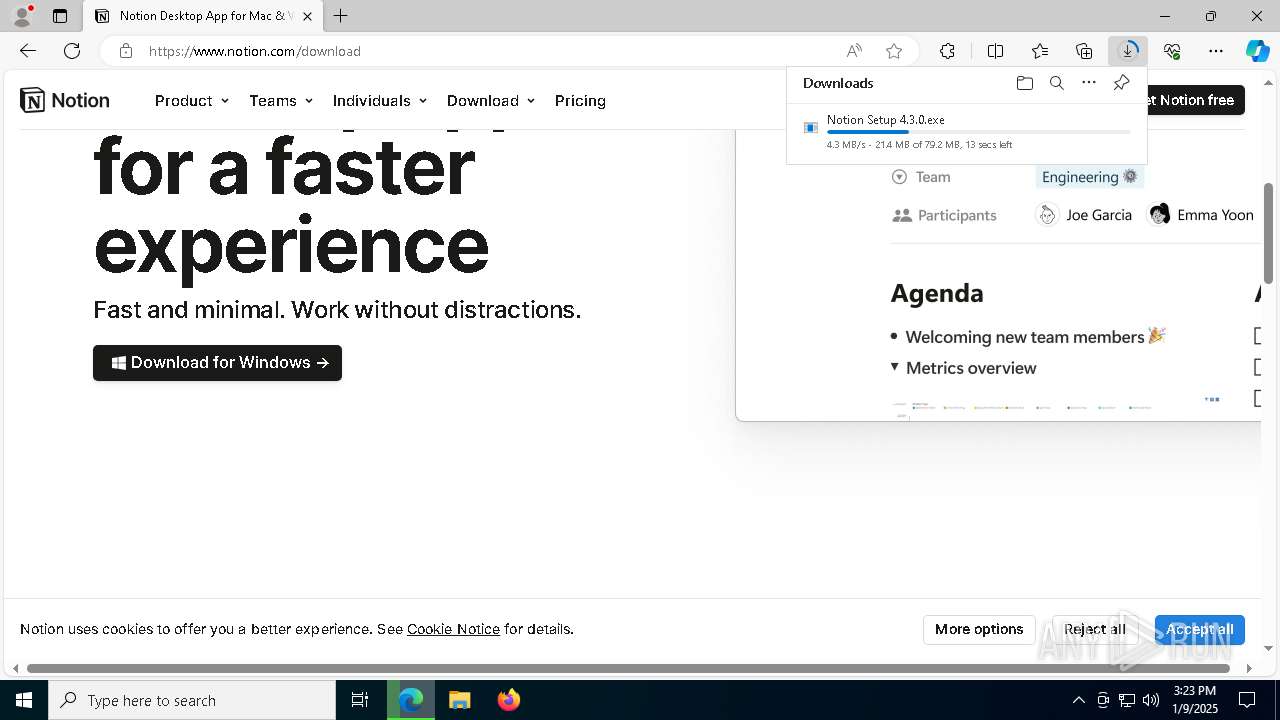This screenshot has height=720, width=1280.
Task: Toggle Split screen icon
Action: [x=995, y=51]
